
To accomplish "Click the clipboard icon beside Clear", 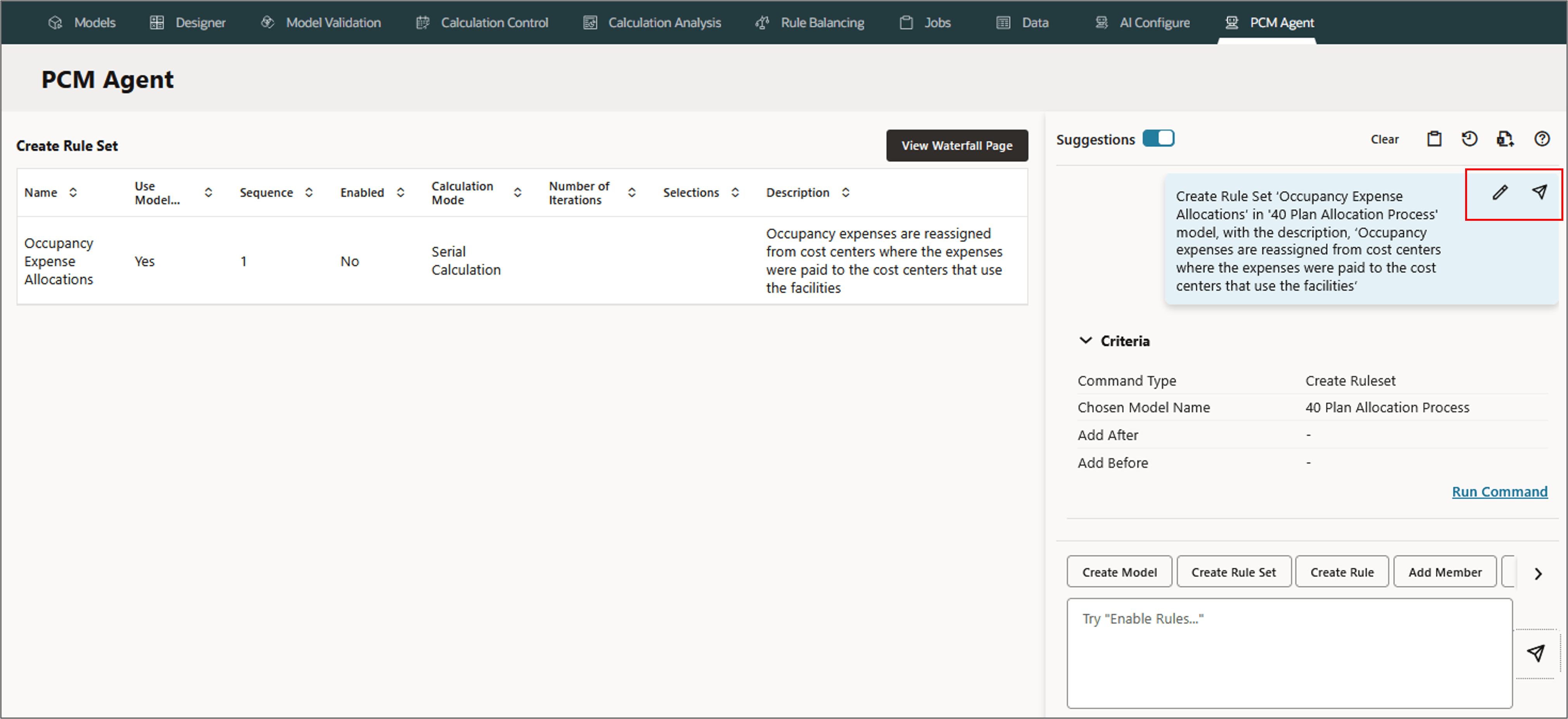I will 1434,139.
